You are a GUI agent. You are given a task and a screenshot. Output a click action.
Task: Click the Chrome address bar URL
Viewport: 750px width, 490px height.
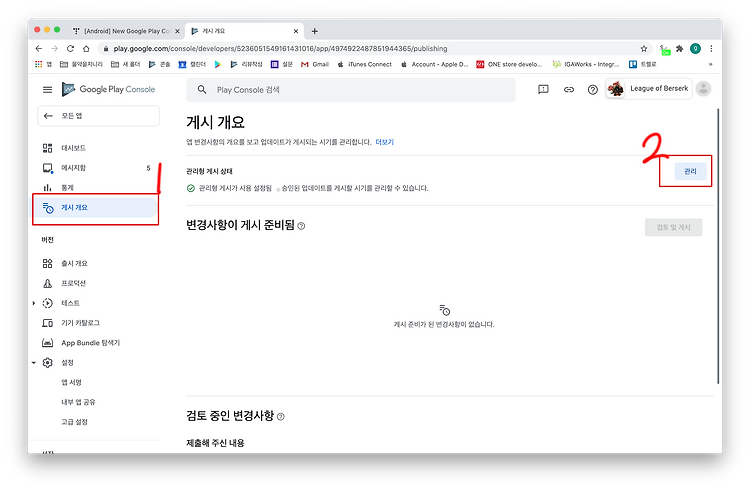tap(280, 48)
